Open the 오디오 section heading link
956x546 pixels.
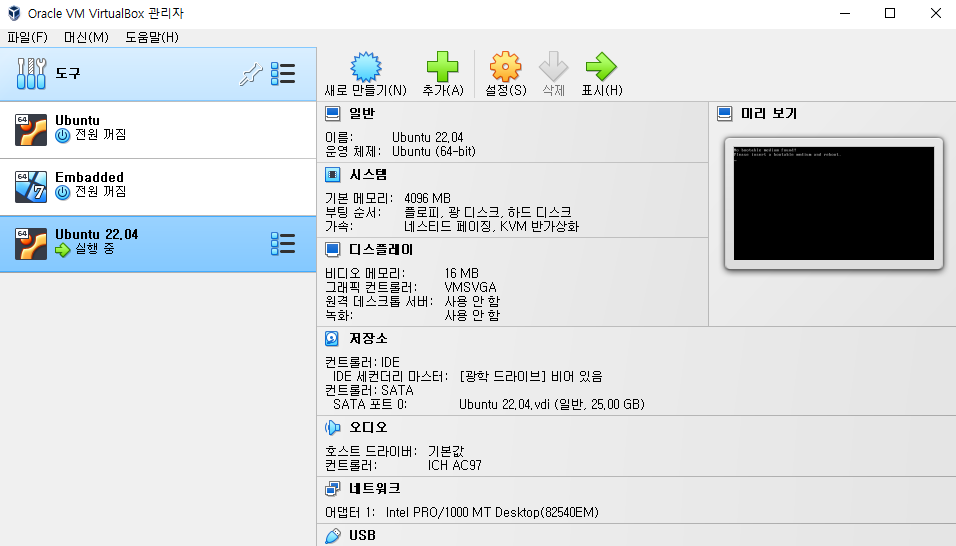368,427
